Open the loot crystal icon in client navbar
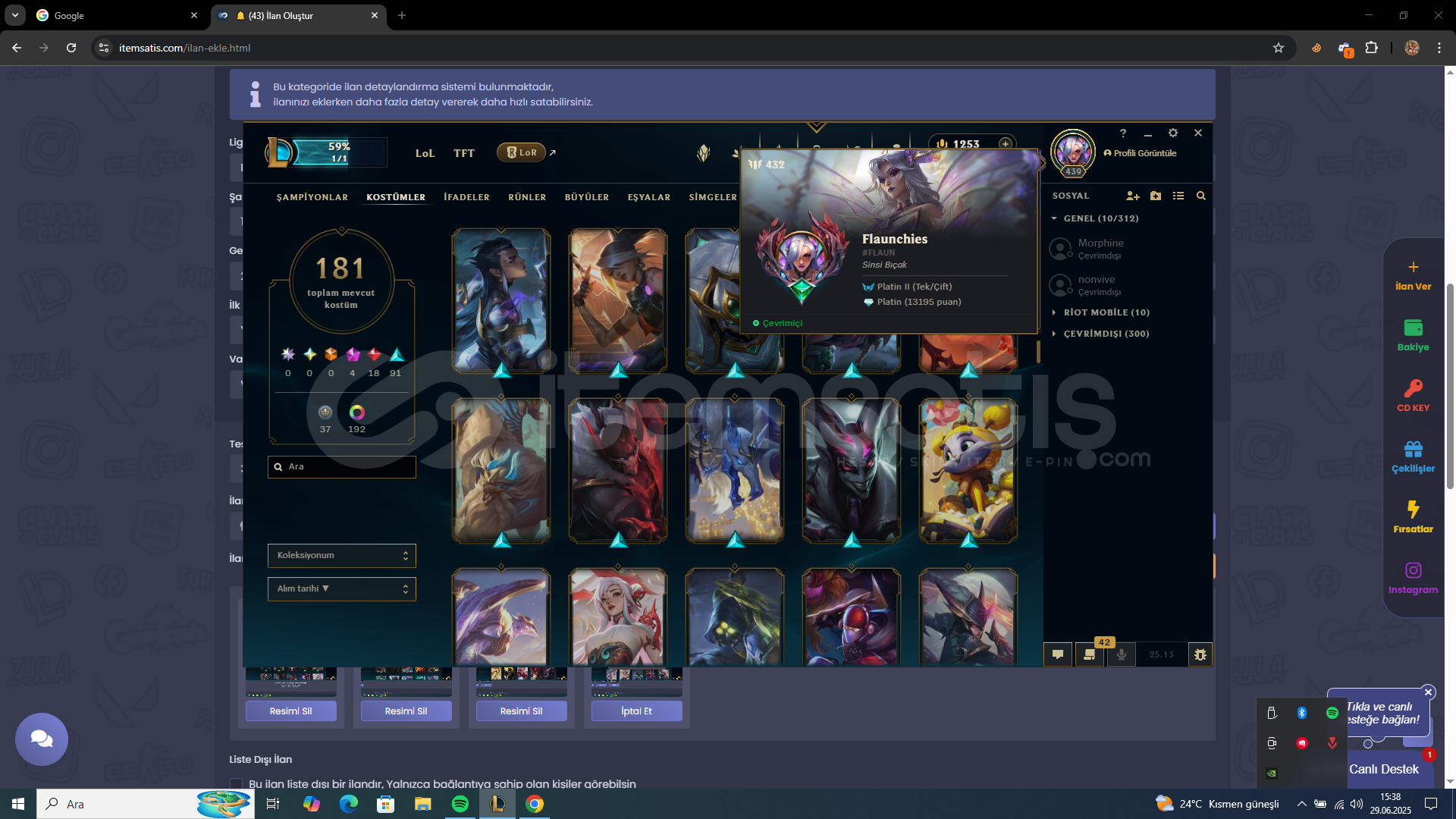The height and width of the screenshot is (819, 1456). click(x=704, y=152)
